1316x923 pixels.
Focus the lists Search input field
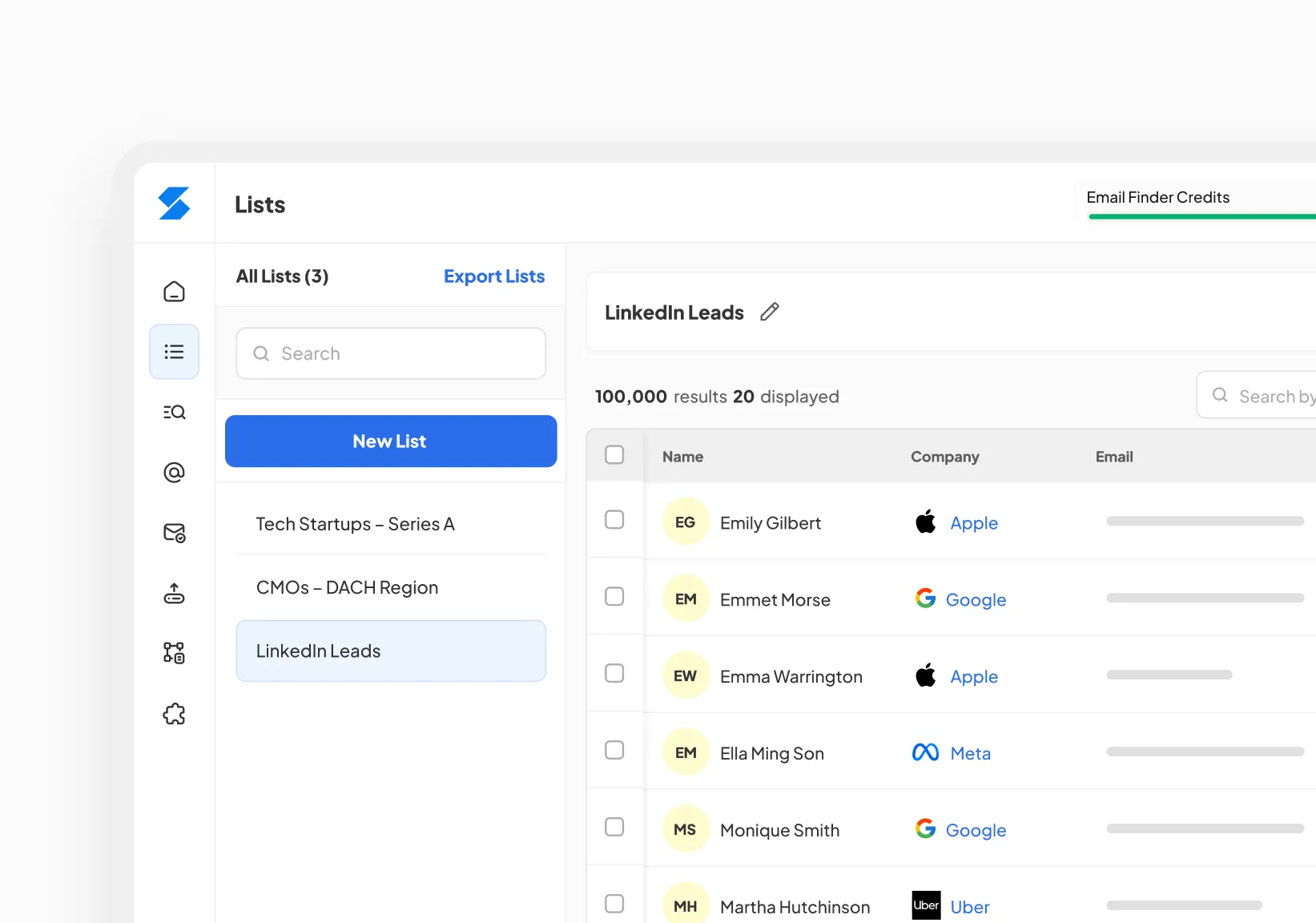pyautogui.click(x=391, y=353)
